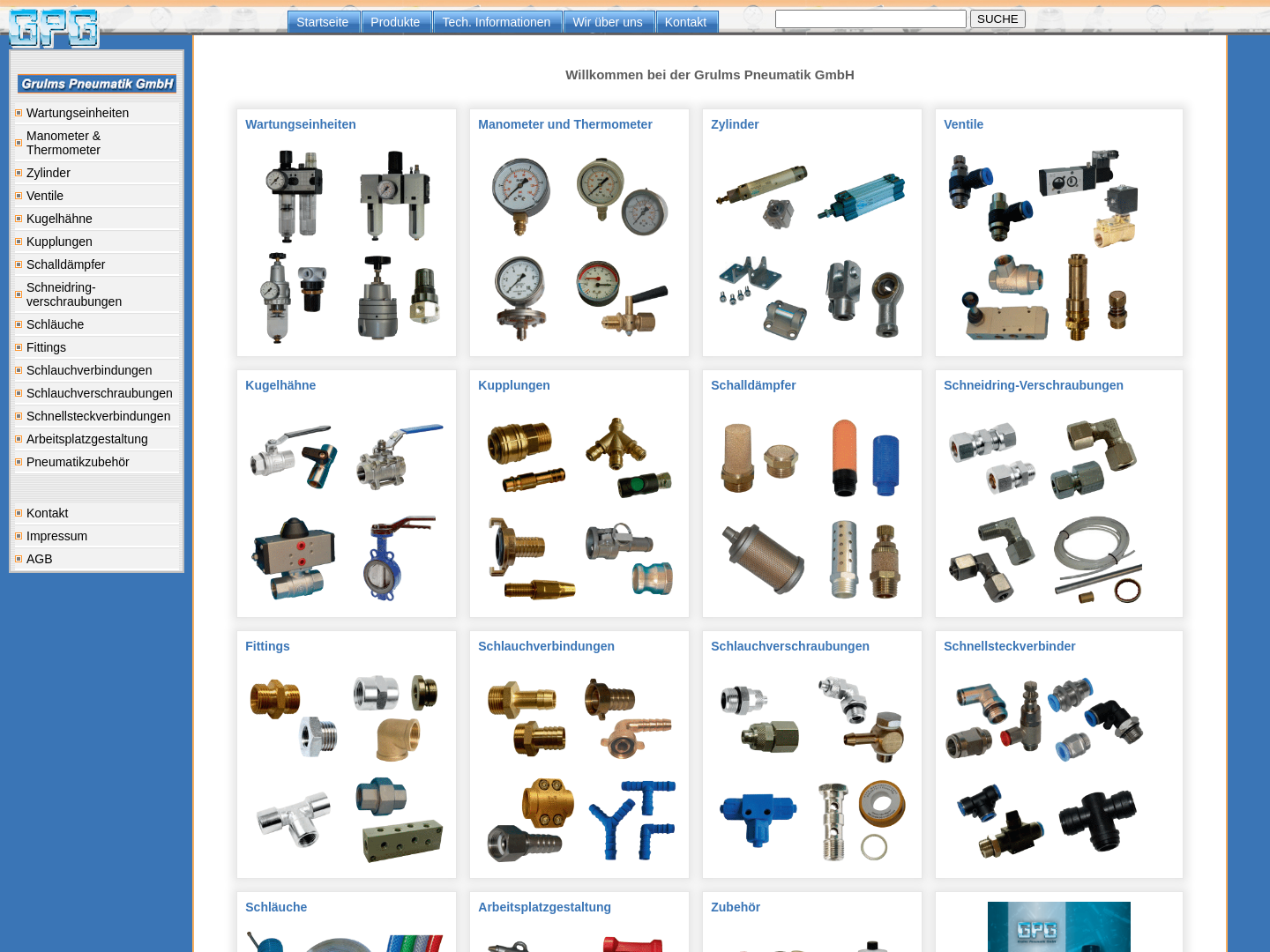Open the Impressum sidebar link
This screenshot has width=1270, height=952.
pyautogui.click(x=97, y=536)
